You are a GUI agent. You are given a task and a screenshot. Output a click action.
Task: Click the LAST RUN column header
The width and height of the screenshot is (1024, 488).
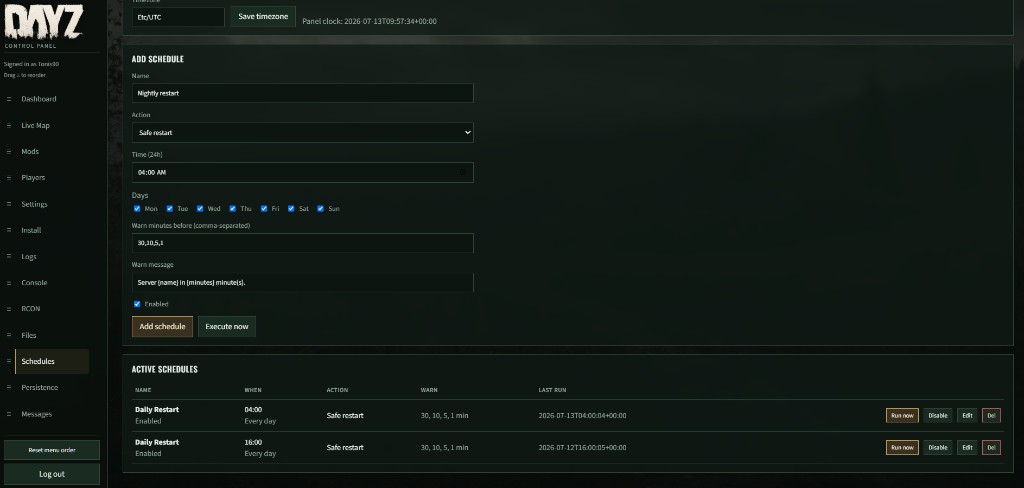click(x=552, y=390)
